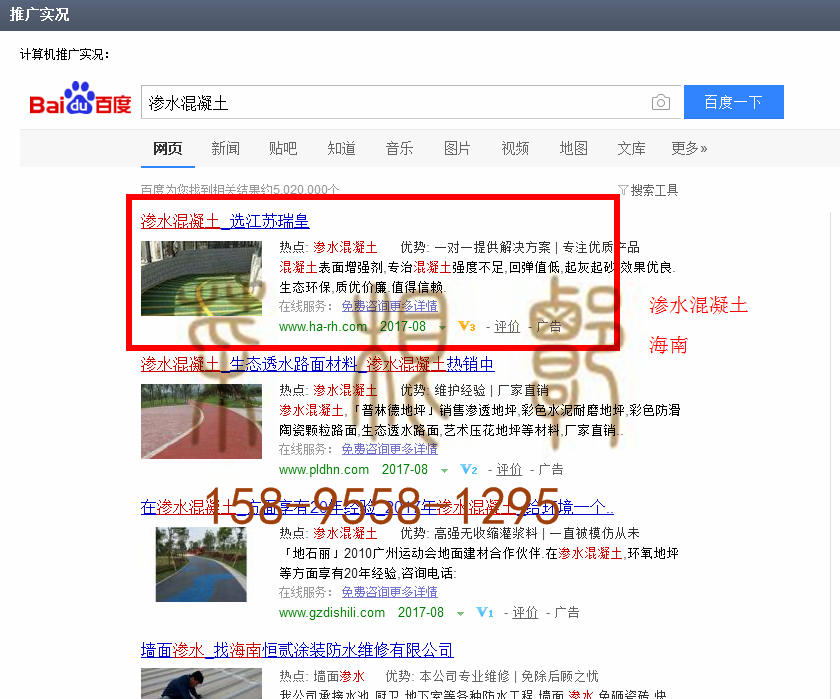Viewport: 840px width, 699px height.
Task: Open the result title starting with 在渗水混凝土
Action: 377,507
